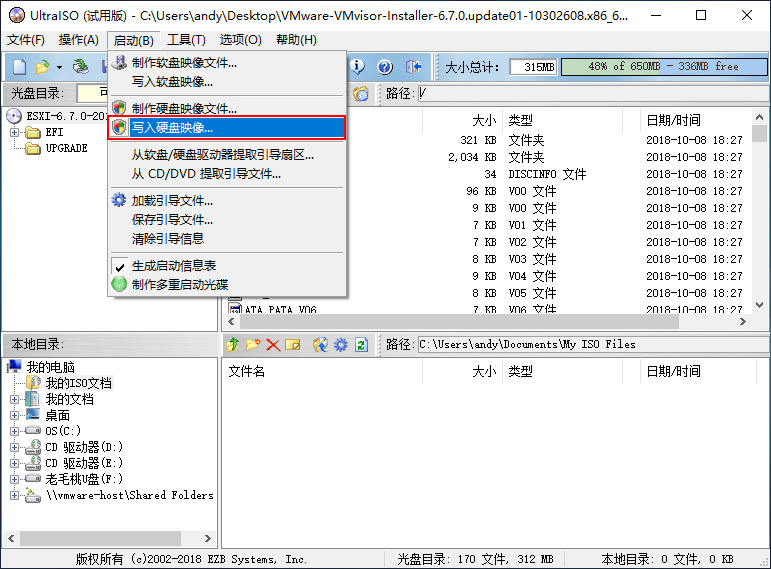Click the blue info icon in toolbar
This screenshot has height=569, width=771.
pos(357,66)
